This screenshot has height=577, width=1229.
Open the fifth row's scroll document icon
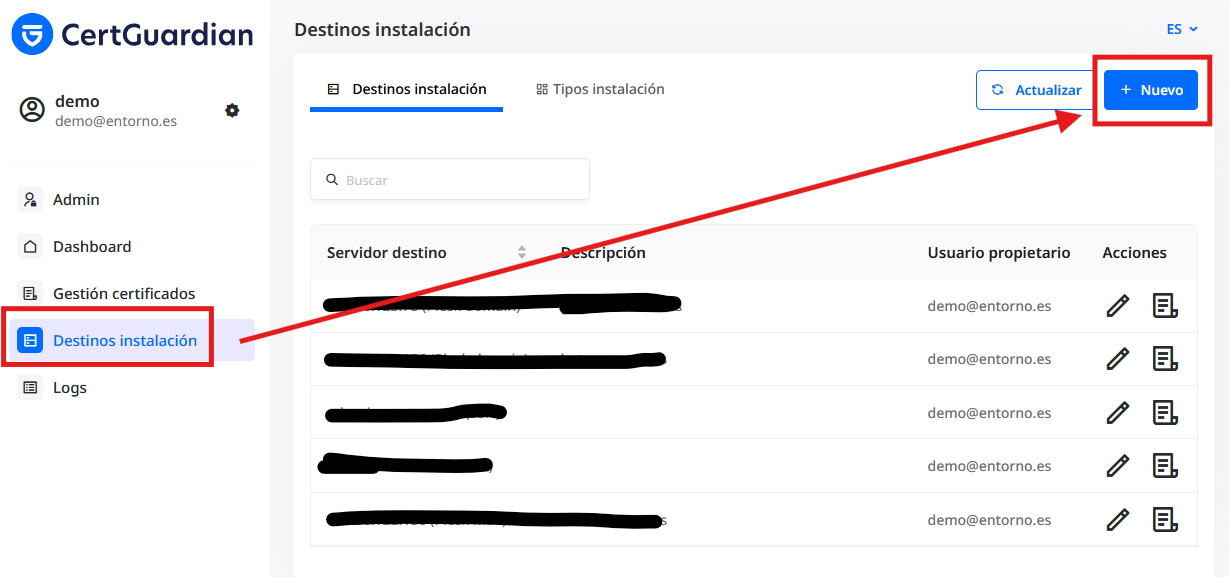(x=1165, y=520)
